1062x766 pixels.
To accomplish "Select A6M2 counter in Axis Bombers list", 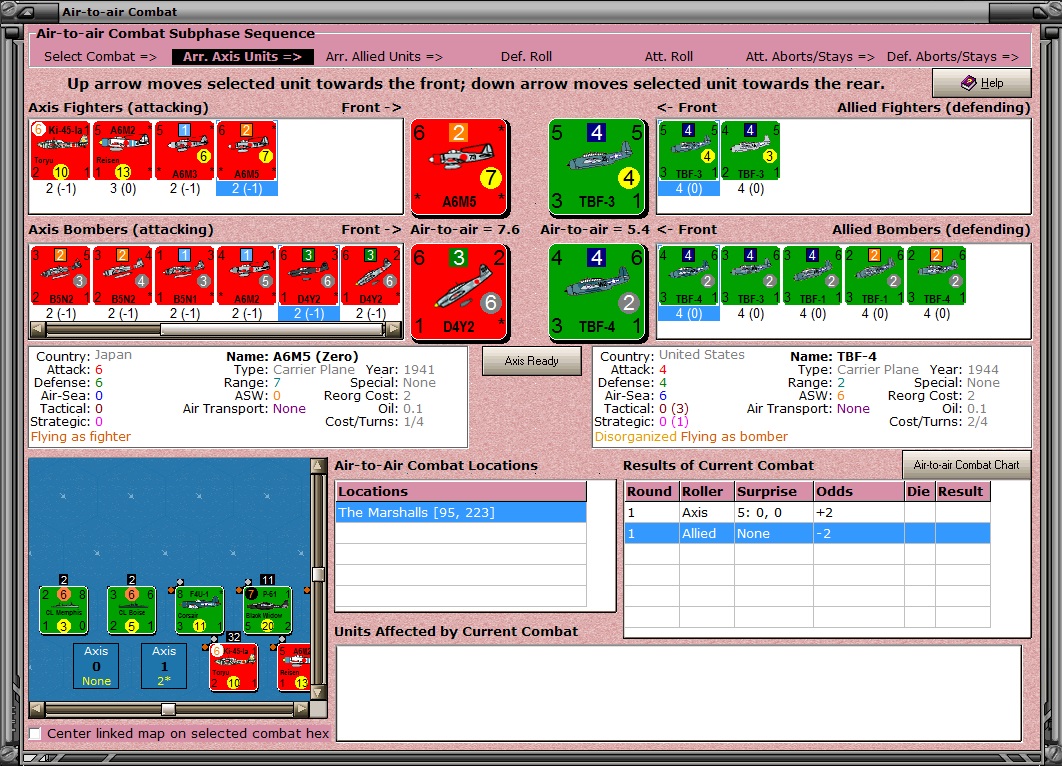I will [x=247, y=276].
